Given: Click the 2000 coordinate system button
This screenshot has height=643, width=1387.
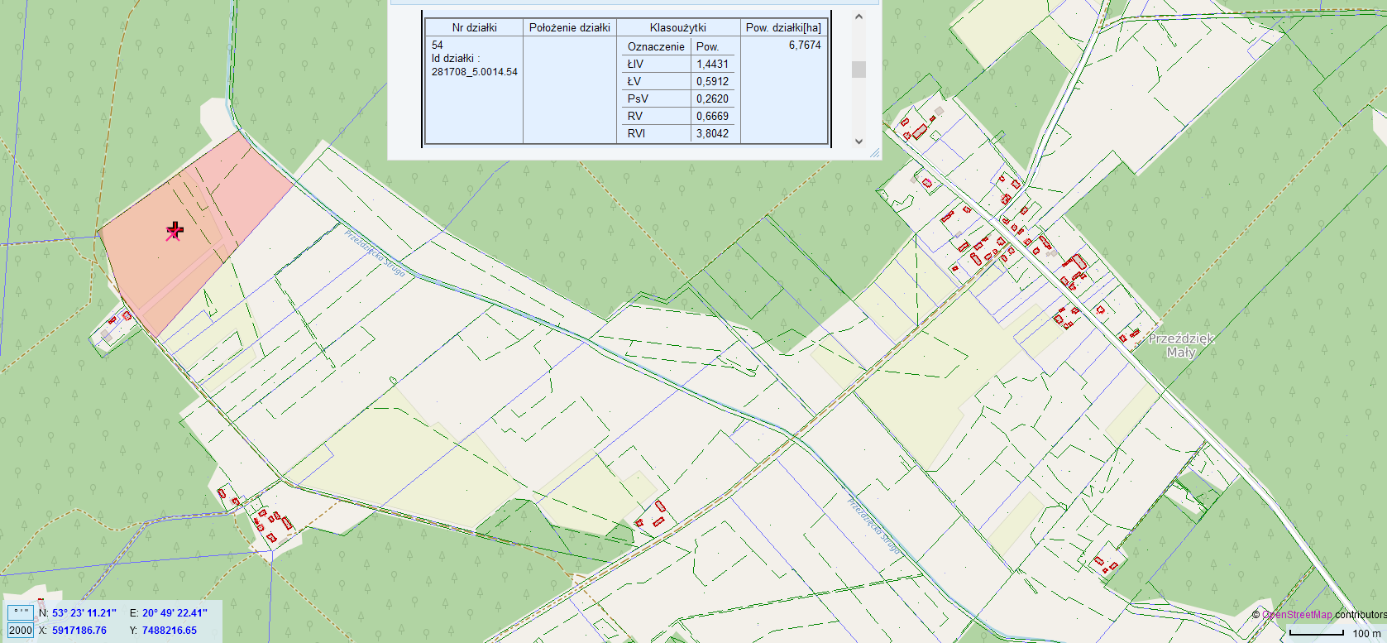Looking at the screenshot, I should tap(20, 630).
